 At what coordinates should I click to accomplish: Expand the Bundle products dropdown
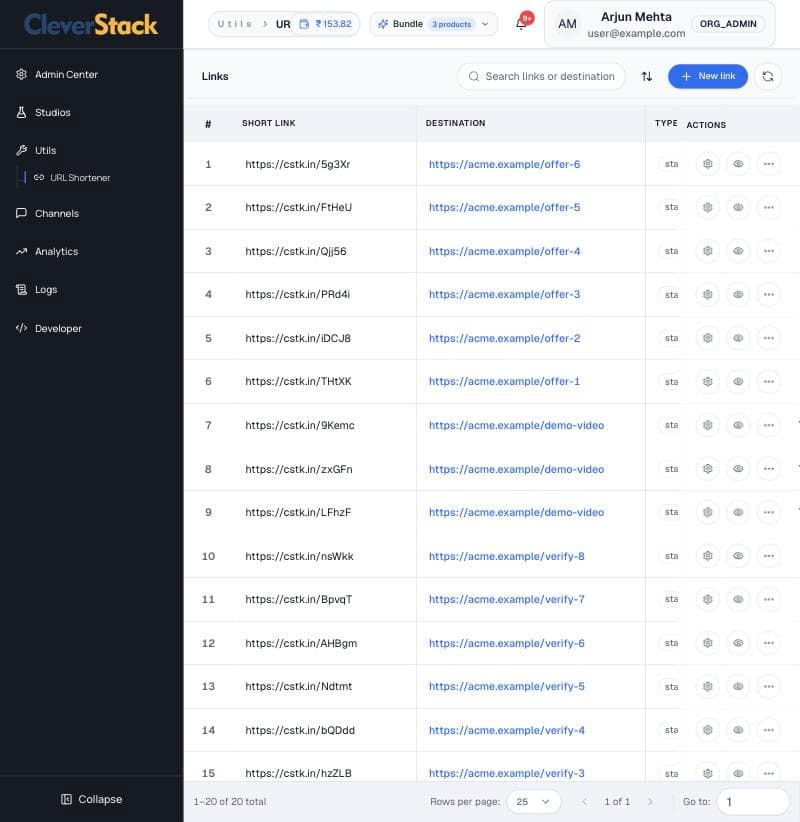point(434,24)
